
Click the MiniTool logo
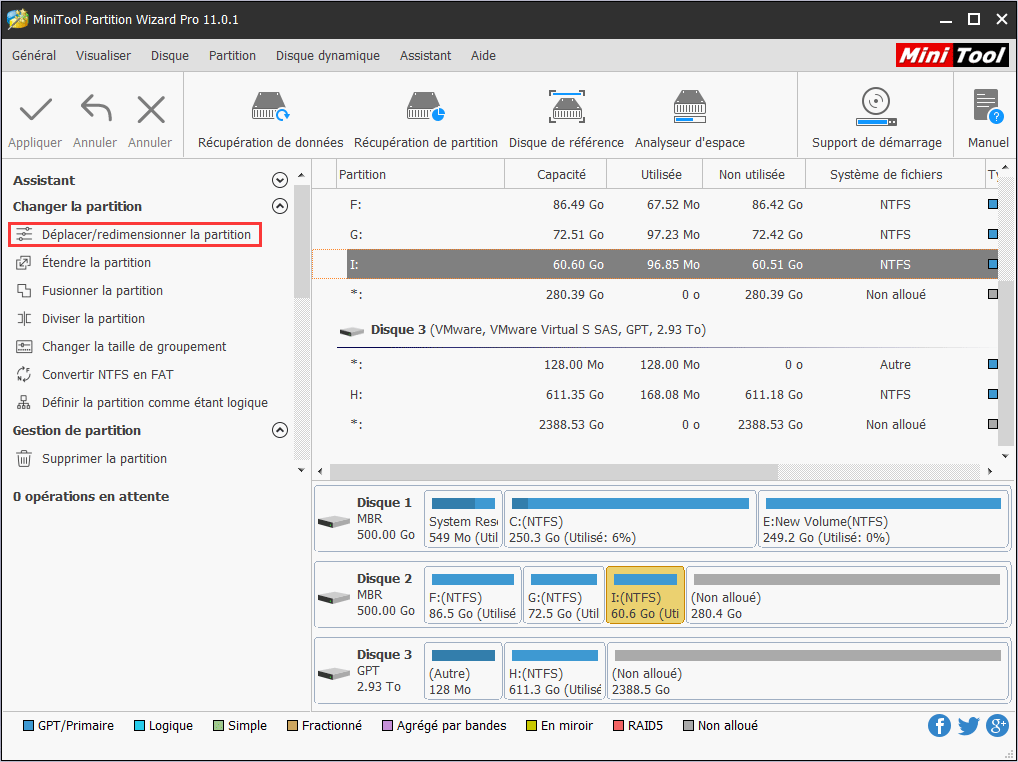(952, 56)
